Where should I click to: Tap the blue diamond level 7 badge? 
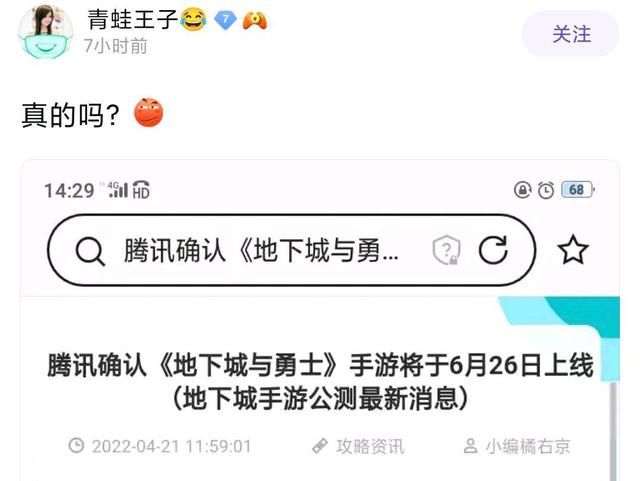[x=225, y=20]
